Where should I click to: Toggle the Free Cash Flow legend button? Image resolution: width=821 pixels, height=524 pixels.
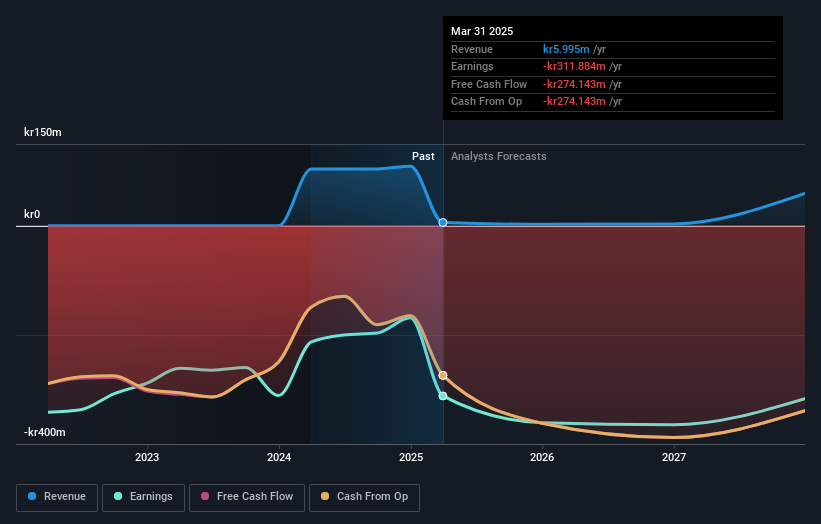[x=247, y=497]
